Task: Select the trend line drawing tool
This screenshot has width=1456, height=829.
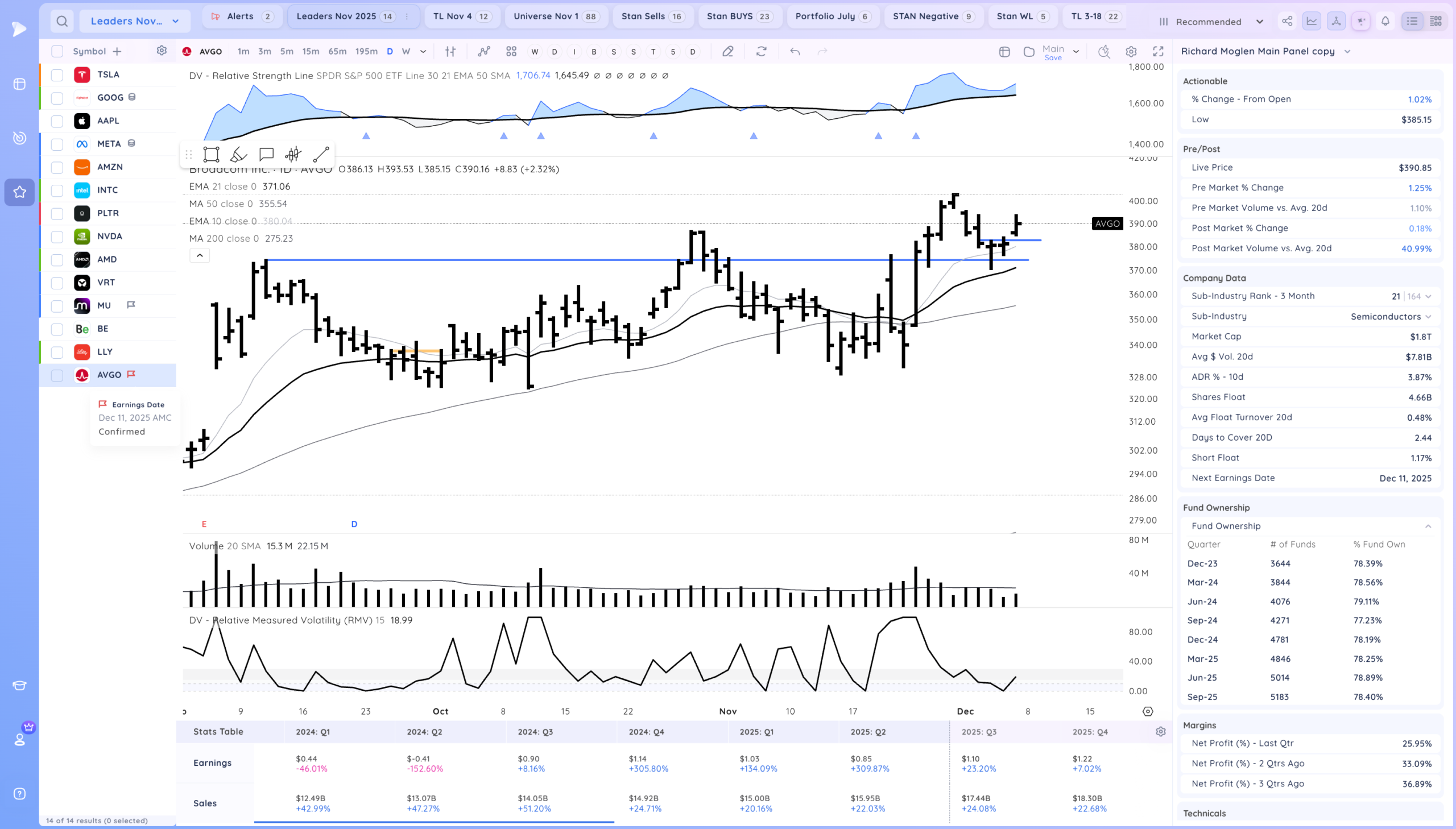Action: tap(321, 155)
